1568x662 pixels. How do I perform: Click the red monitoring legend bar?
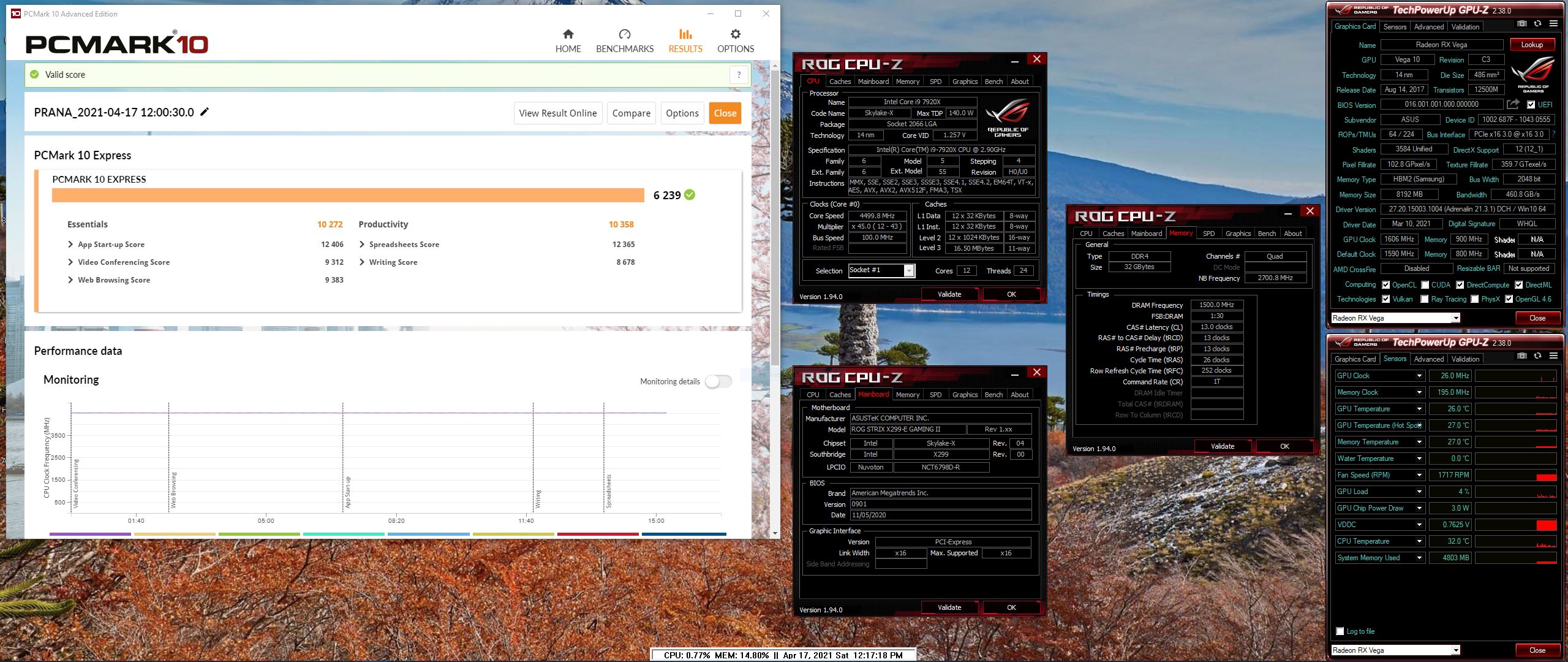pyautogui.click(x=598, y=534)
